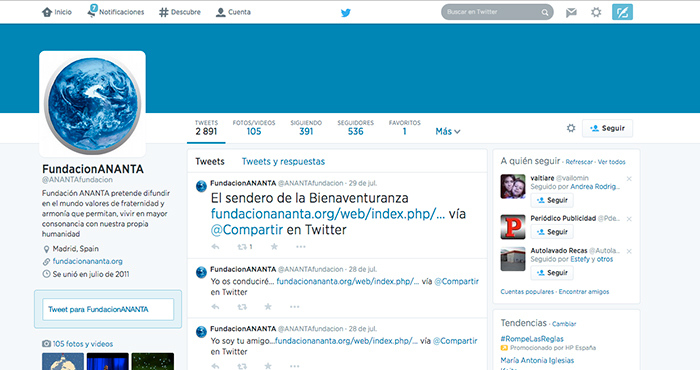
Task: Compose a new tweet button
Action: (622, 12)
